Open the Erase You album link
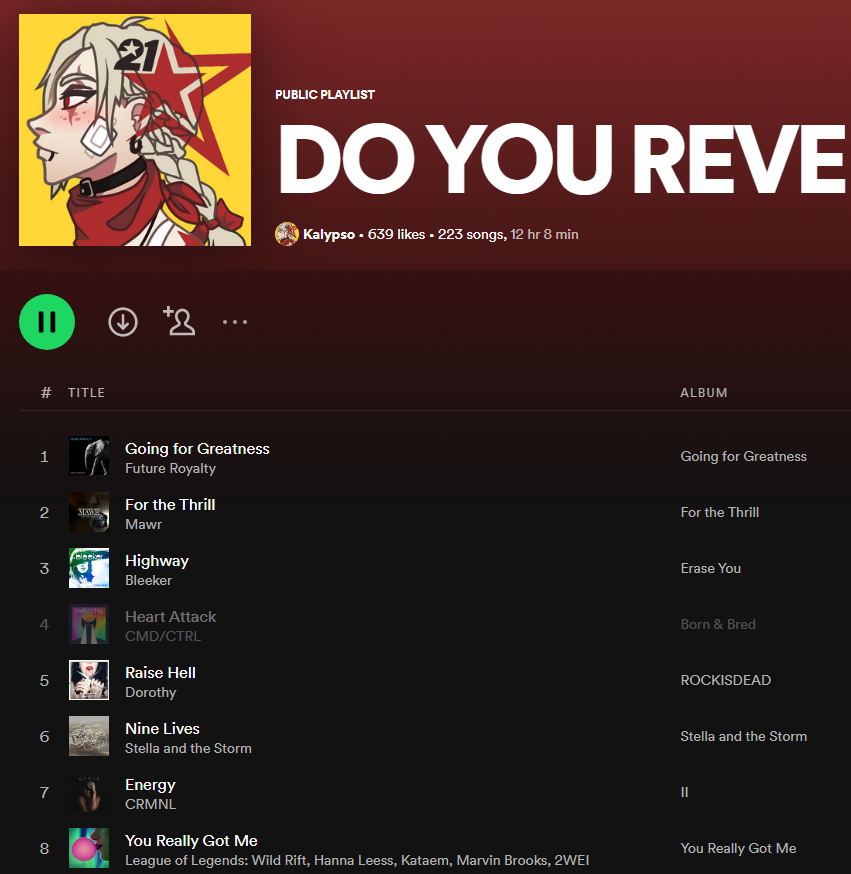This screenshot has height=874, width=851. pos(711,569)
